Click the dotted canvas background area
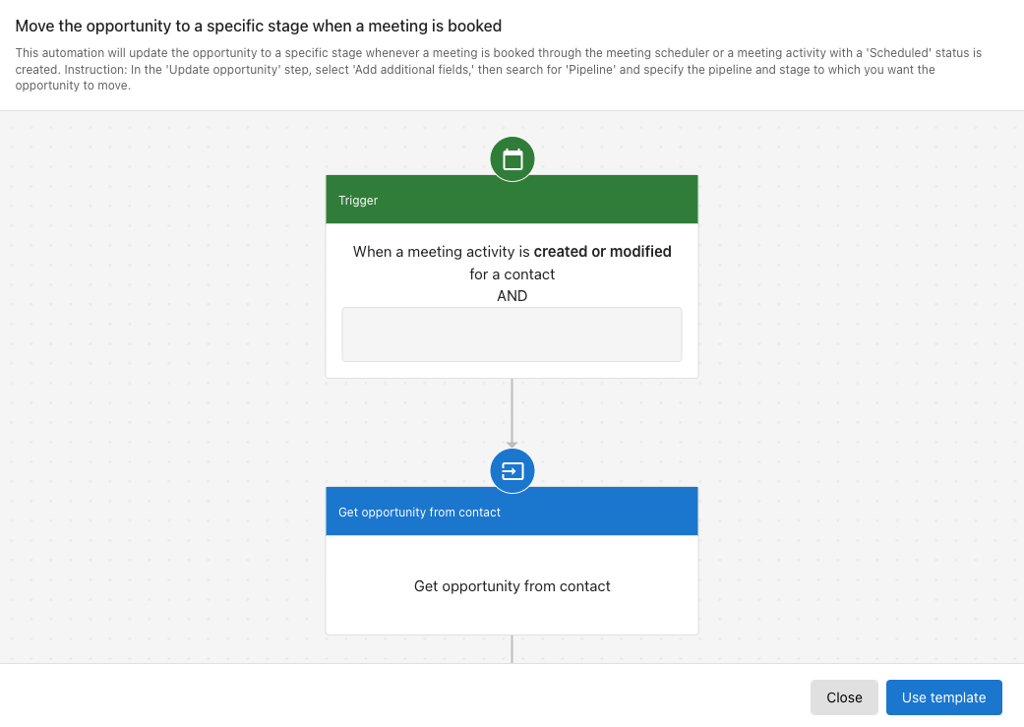 (150, 400)
